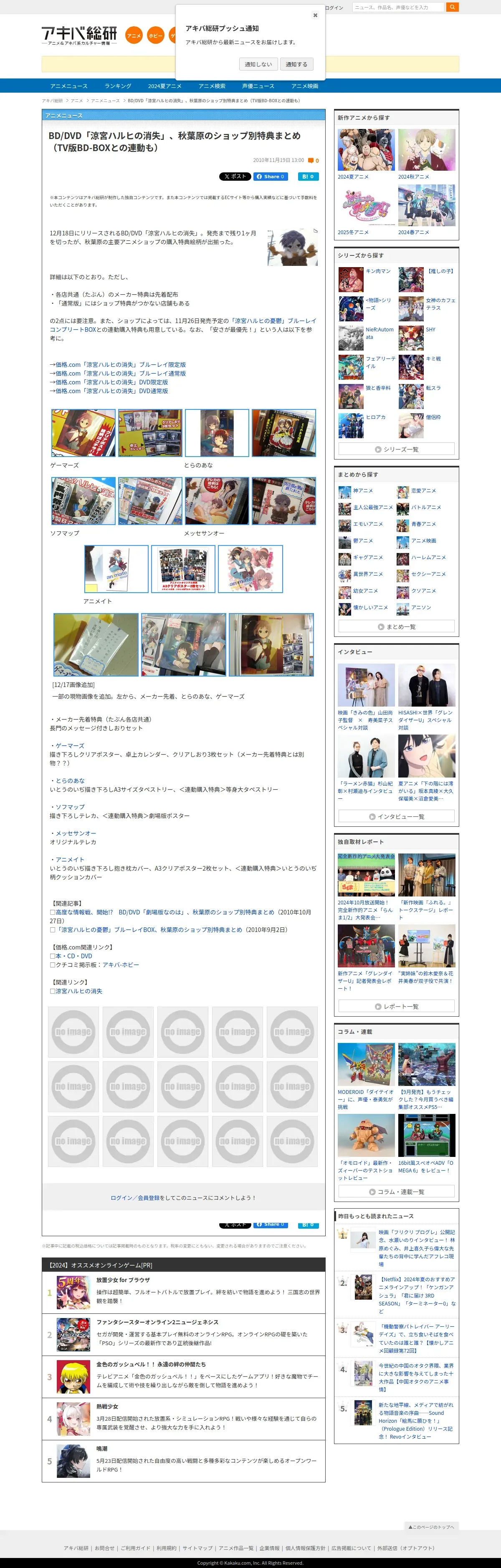Open the first アニメイト photo thumbnail
The image size is (501, 1568).
(116, 568)
